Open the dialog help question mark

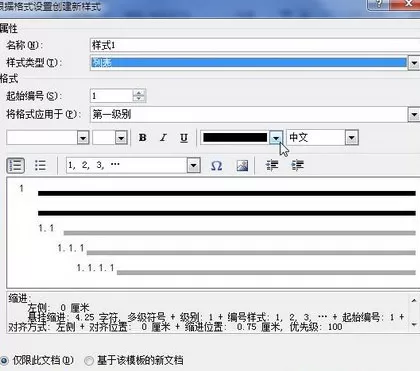(379, 4)
